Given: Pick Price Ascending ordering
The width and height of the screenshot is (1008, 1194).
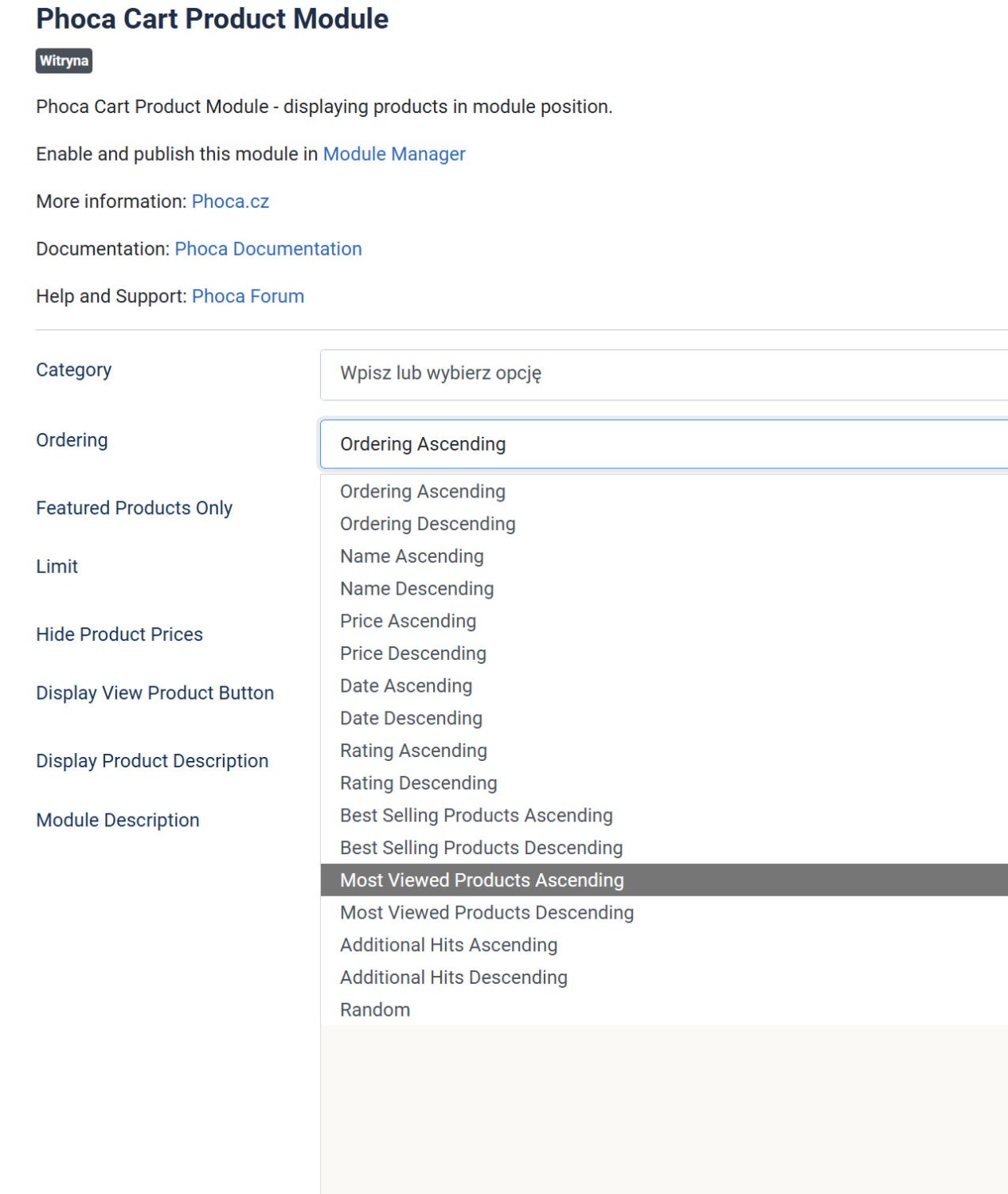Looking at the screenshot, I should pyautogui.click(x=408, y=621).
